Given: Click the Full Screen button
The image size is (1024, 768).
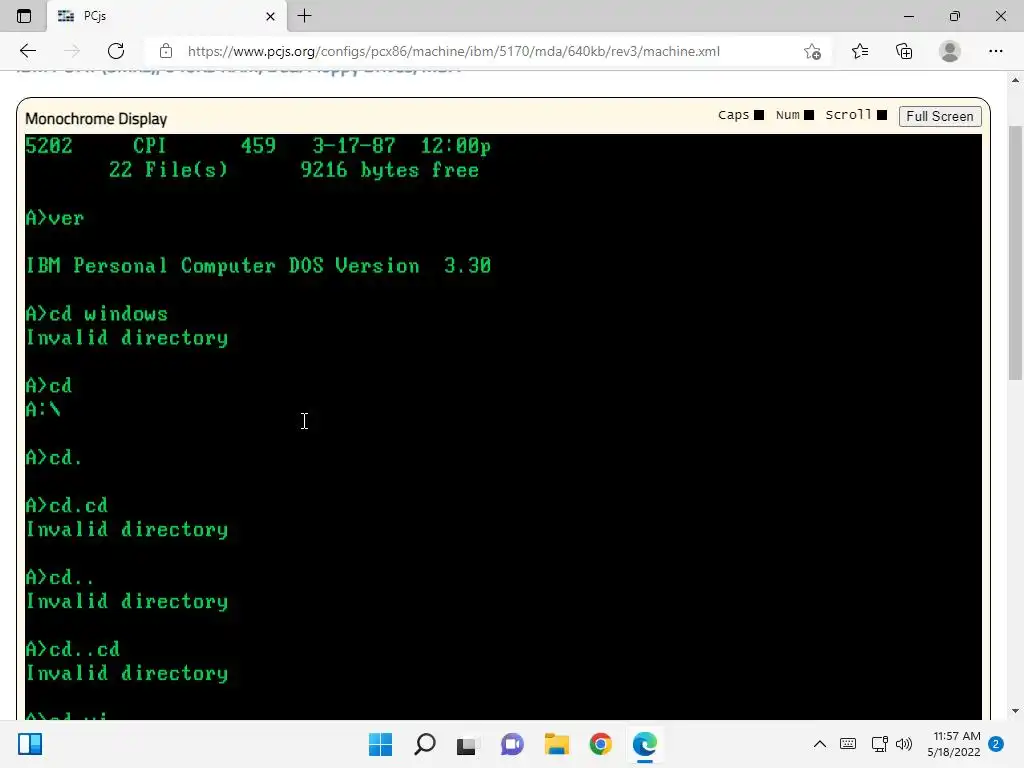Looking at the screenshot, I should coord(940,116).
